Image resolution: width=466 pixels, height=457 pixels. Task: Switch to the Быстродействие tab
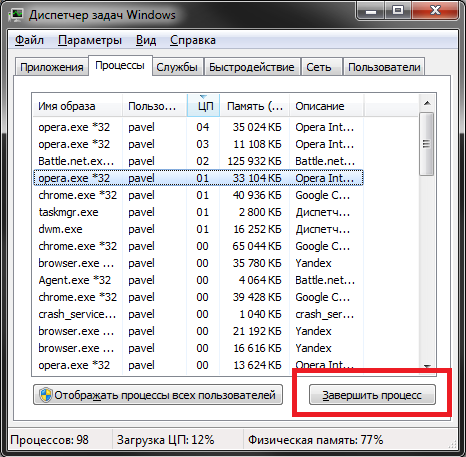pos(252,67)
